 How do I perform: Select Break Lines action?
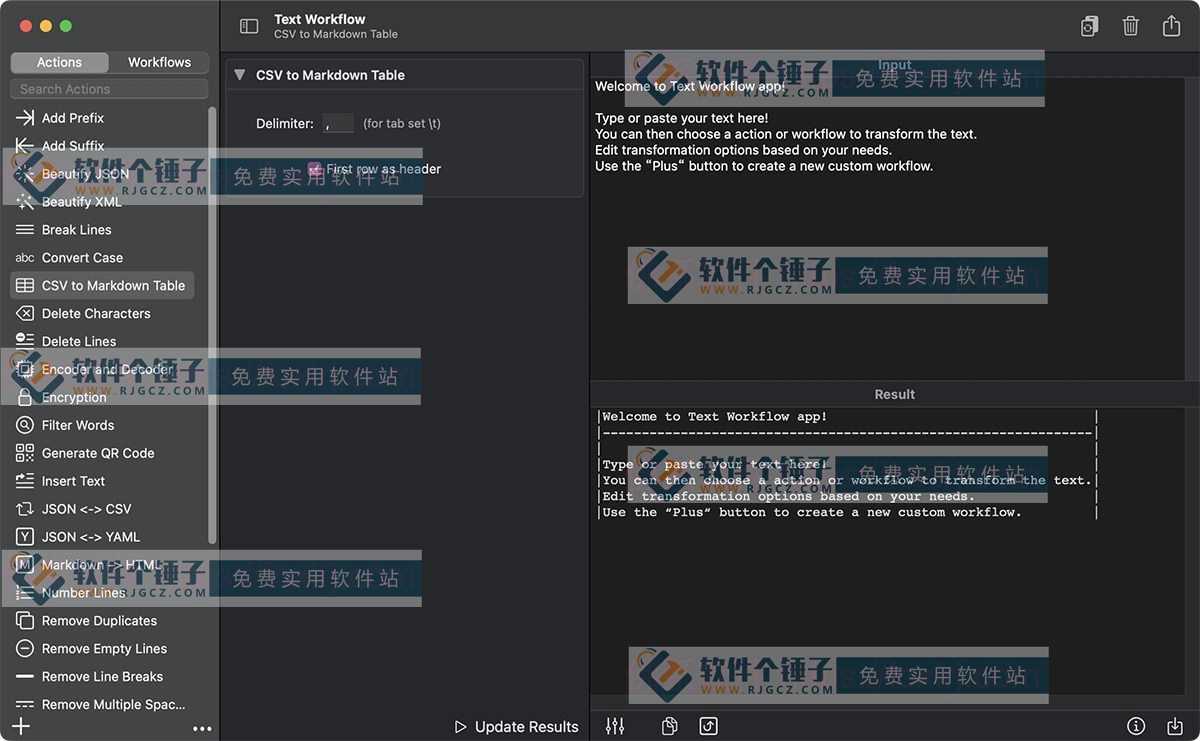point(77,230)
